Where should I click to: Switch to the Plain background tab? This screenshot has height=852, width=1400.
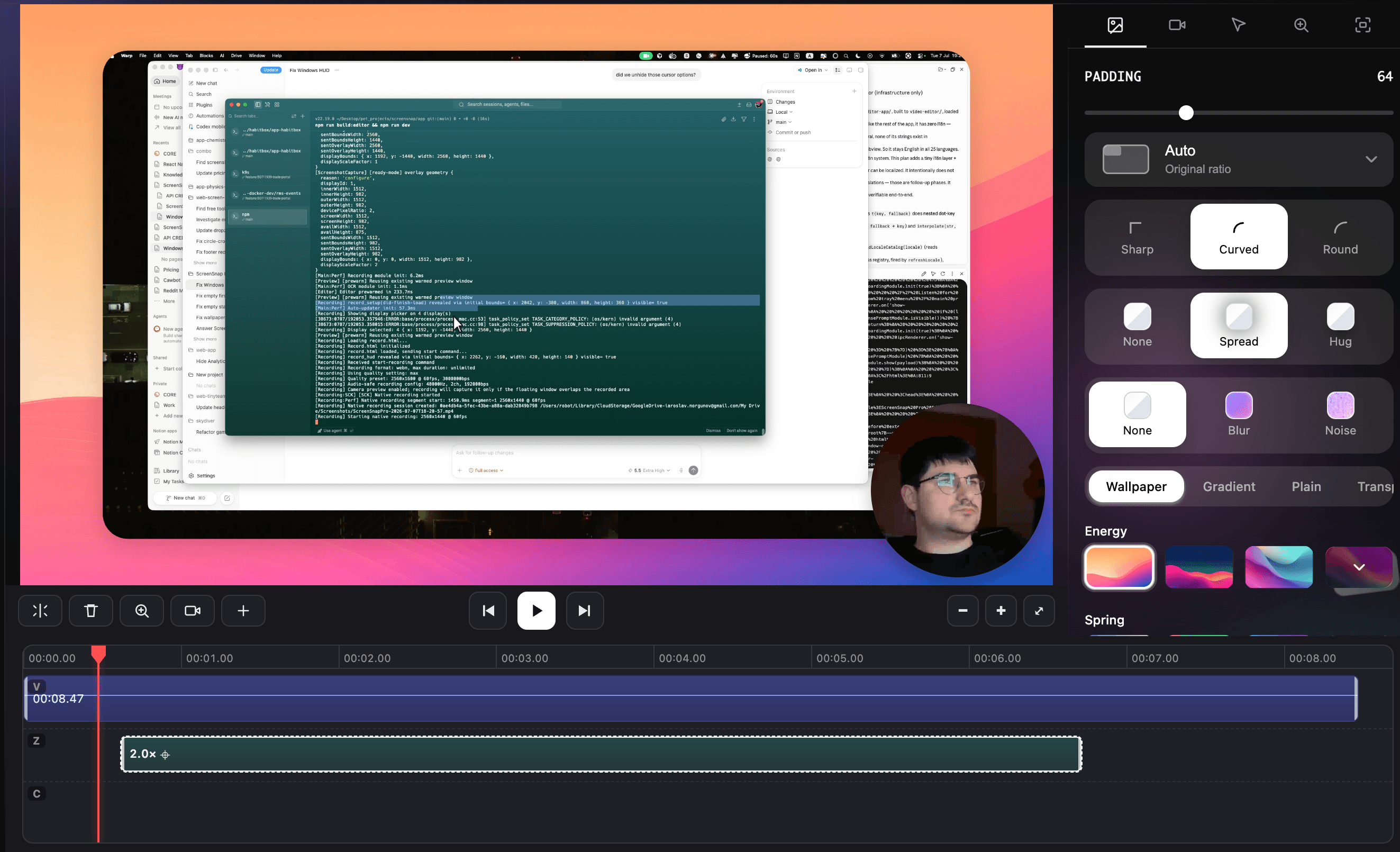[x=1306, y=486]
